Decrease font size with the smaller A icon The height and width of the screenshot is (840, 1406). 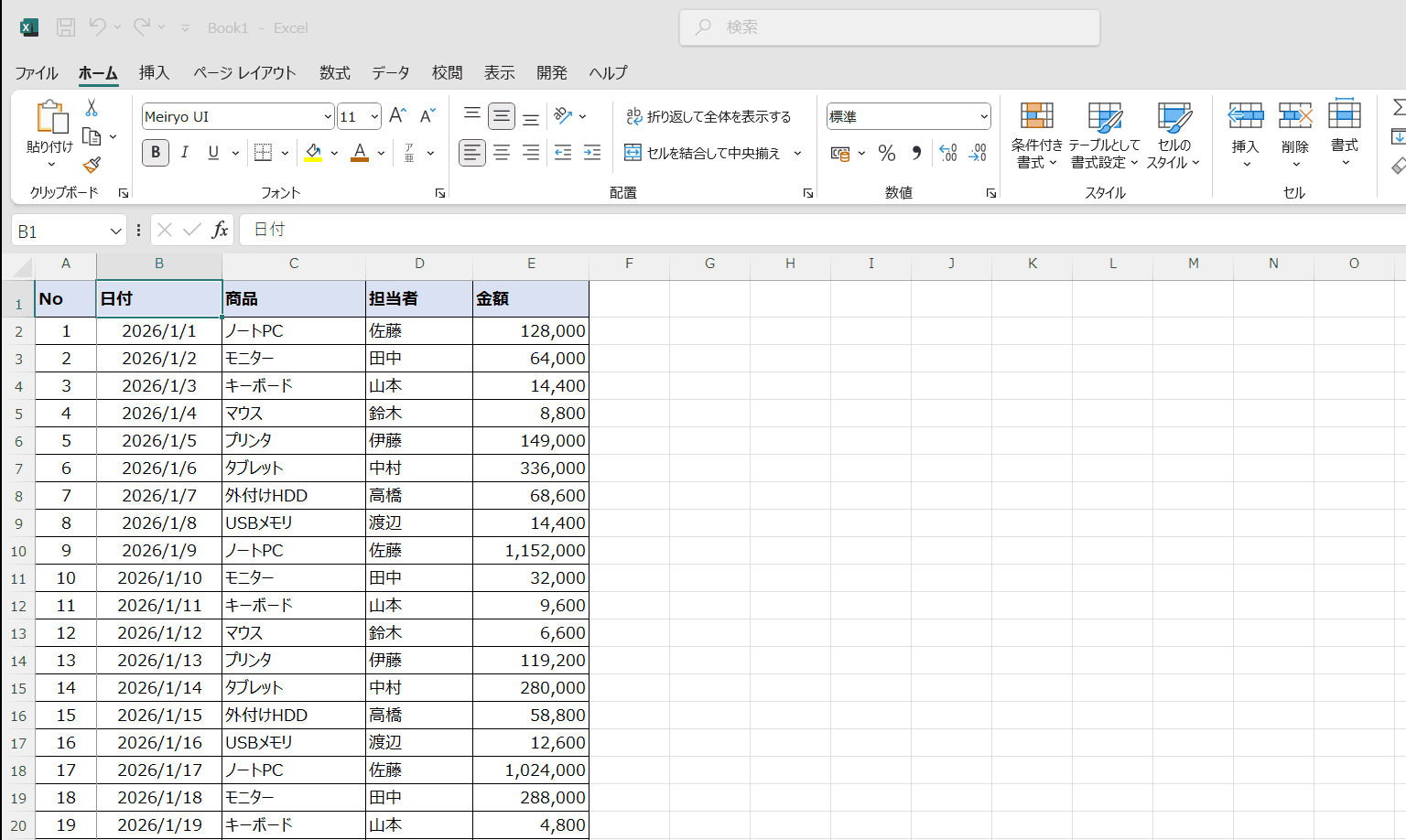point(427,115)
